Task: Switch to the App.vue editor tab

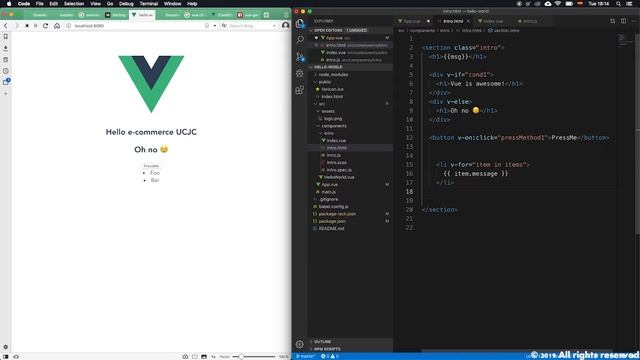Action: click(411, 21)
